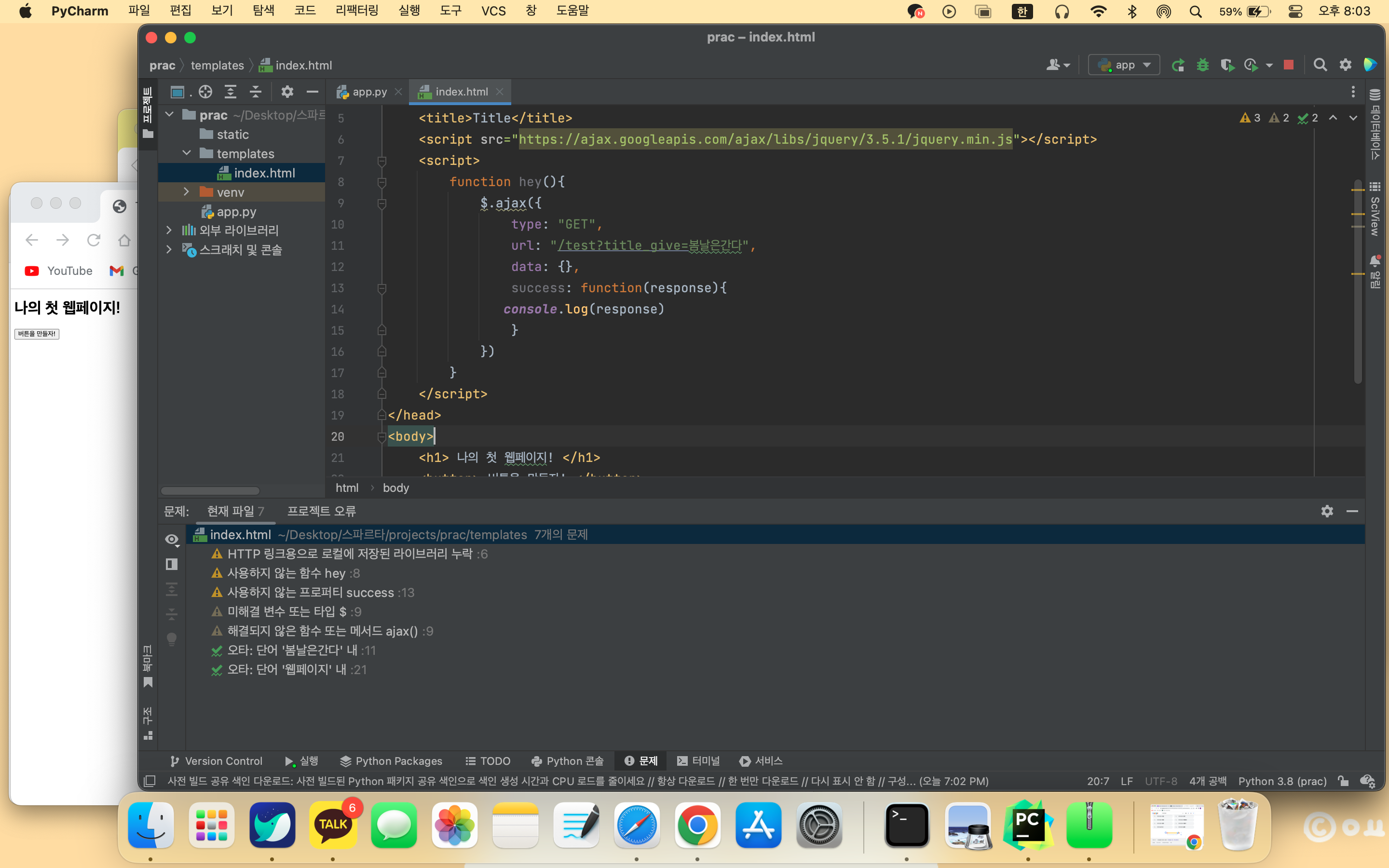Start debugging with the bug icon

pyautogui.click(x=1202, y=65)
